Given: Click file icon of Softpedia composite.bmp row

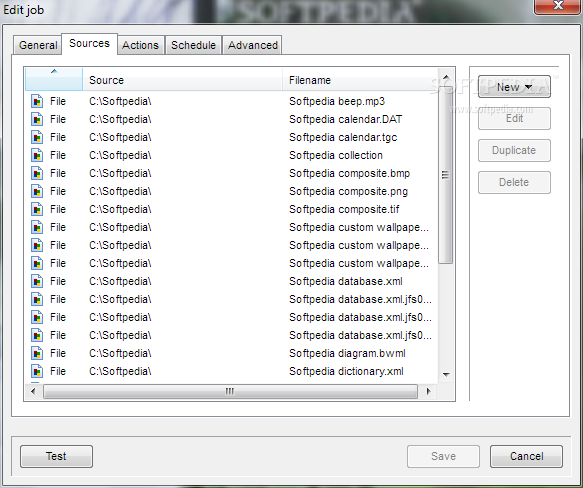Looking at the screenshot, I should (x=37, y=173).
